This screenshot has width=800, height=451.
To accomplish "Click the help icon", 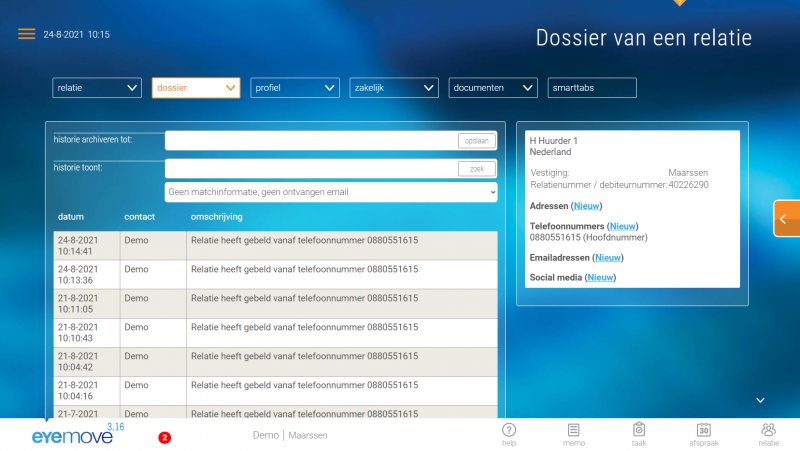I will pyautogui.click(x=509, y=434).
